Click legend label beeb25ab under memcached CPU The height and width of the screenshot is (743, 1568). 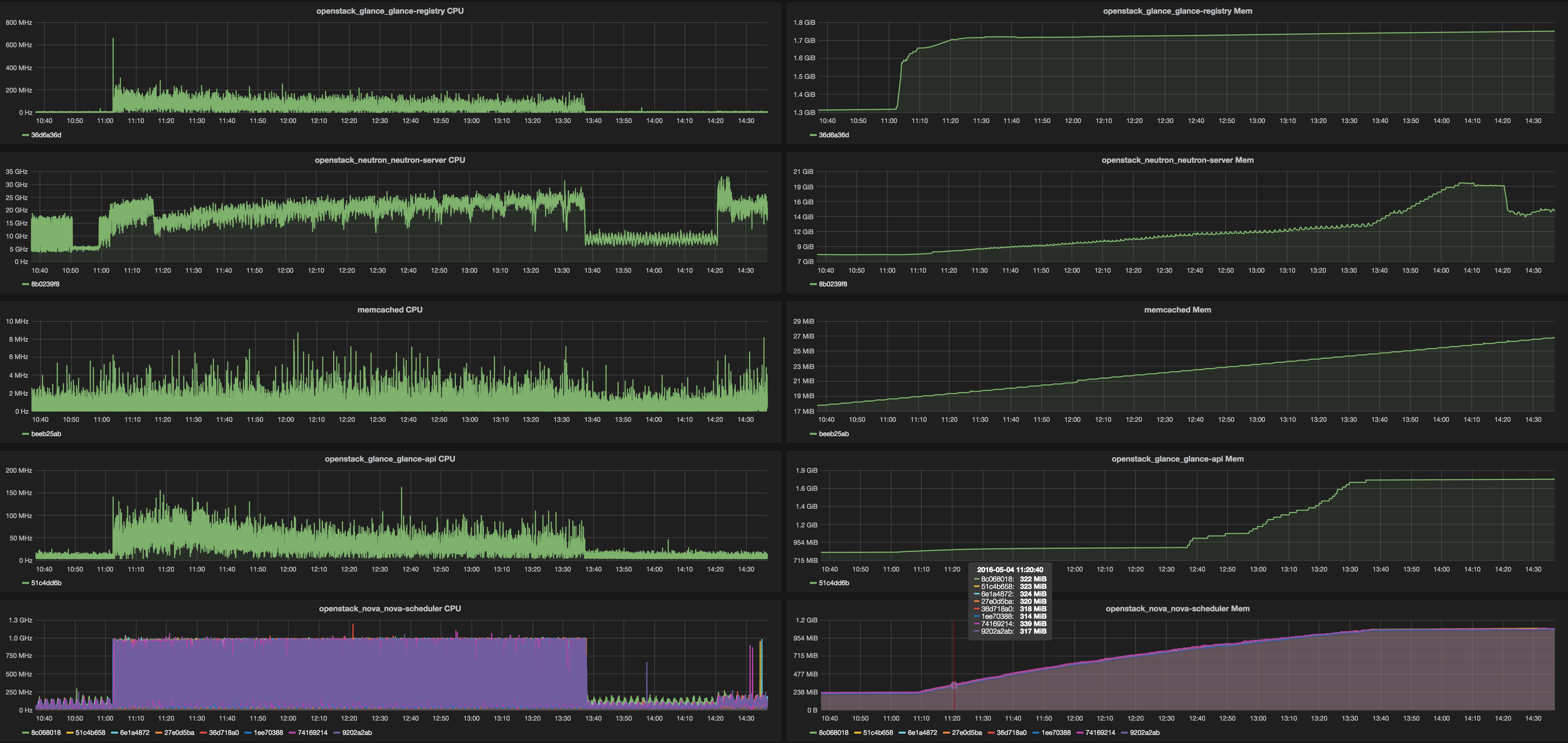tap(46, 434)
